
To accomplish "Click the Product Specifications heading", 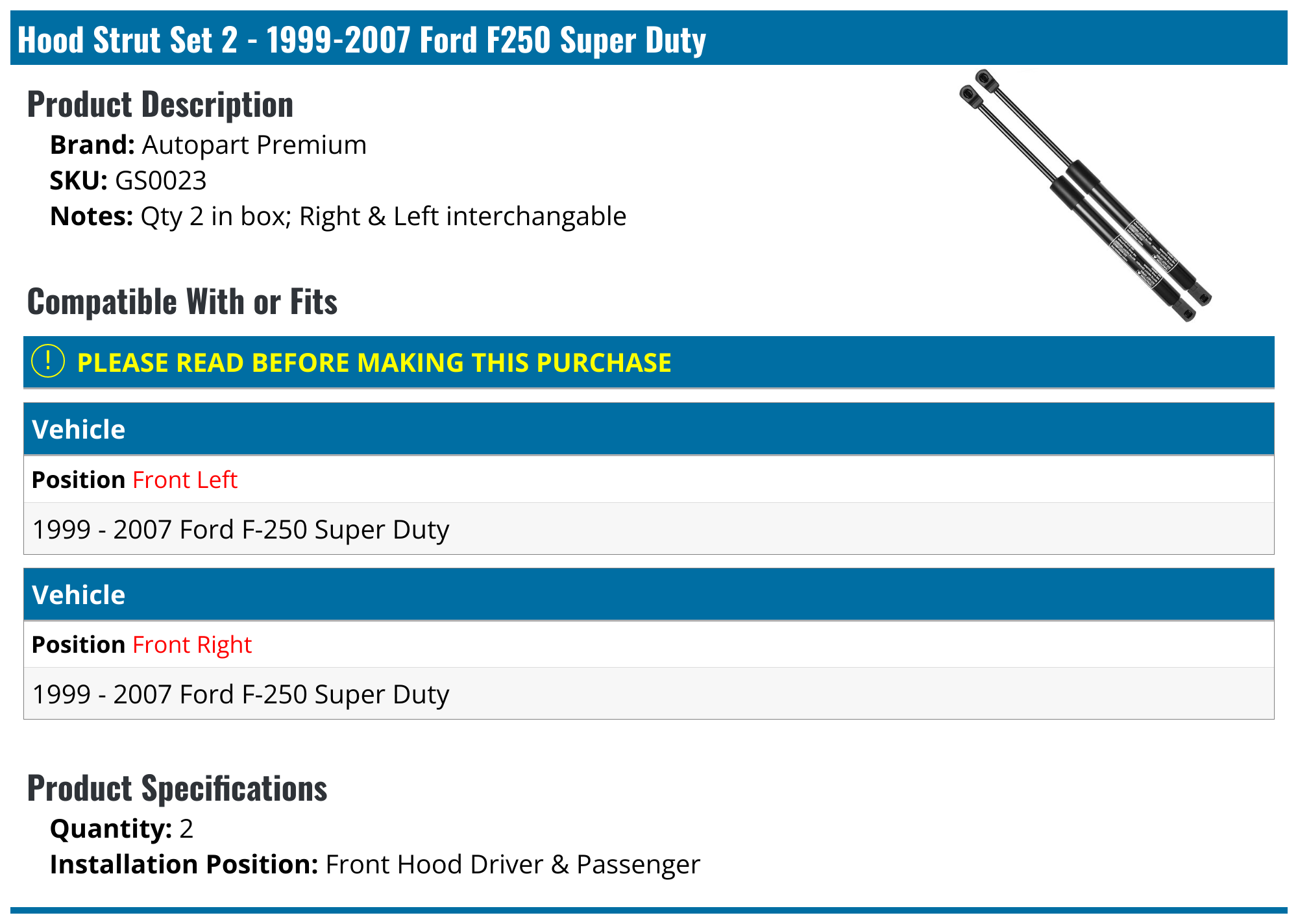I will (x=177, y=788).
